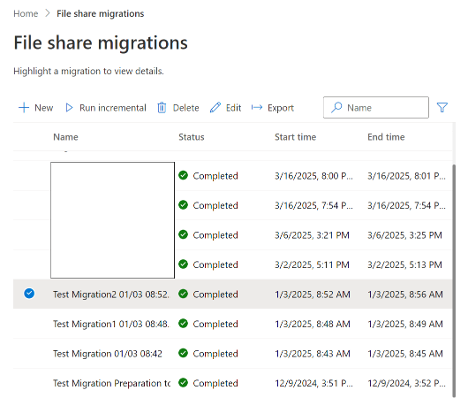
Task: Click the Delete button label
Action: 186,108
